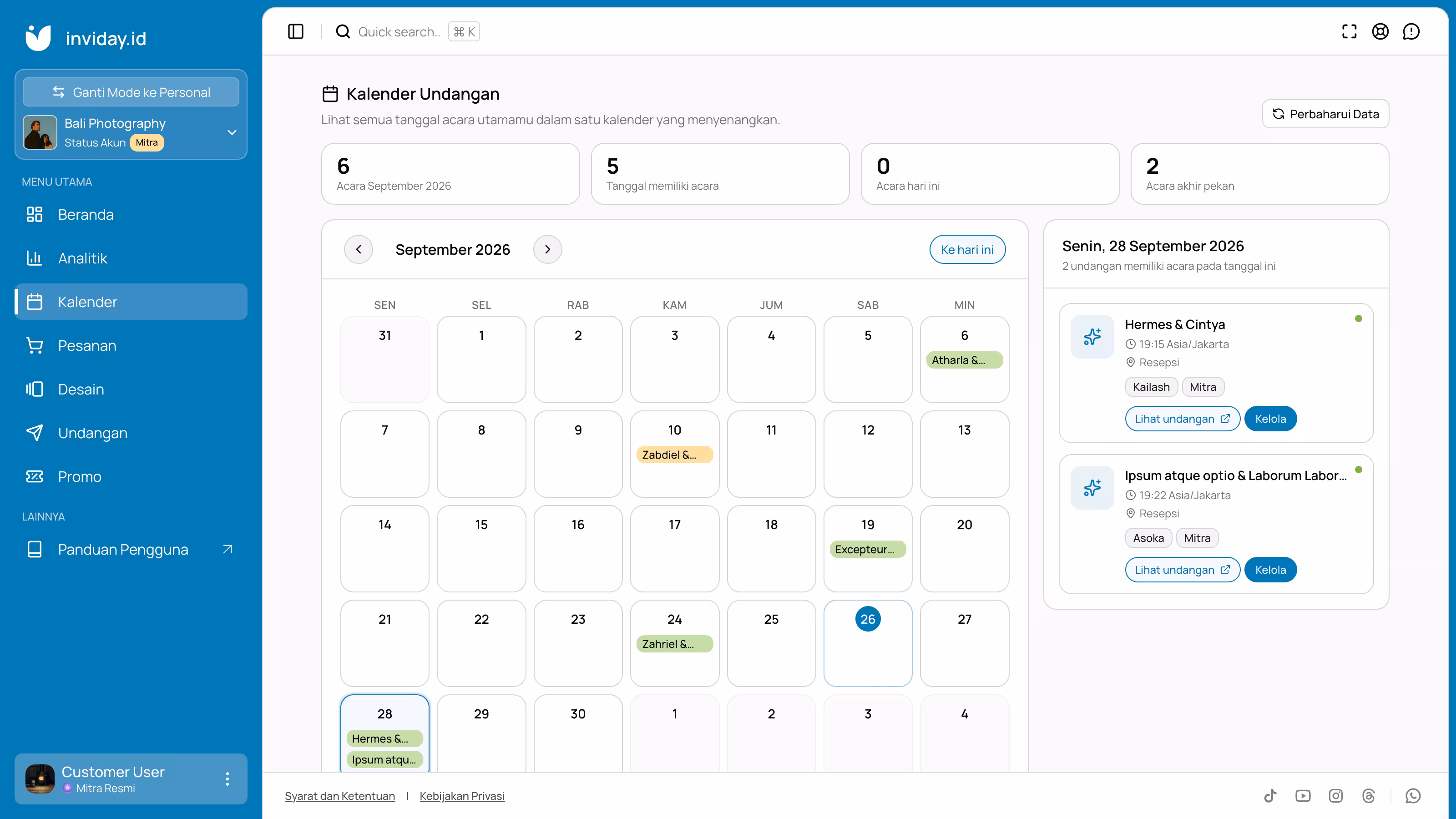The width and height of the screenshot is (1456, 819).
Task: Open Undangan menu item
Action: tap(131, 432)
